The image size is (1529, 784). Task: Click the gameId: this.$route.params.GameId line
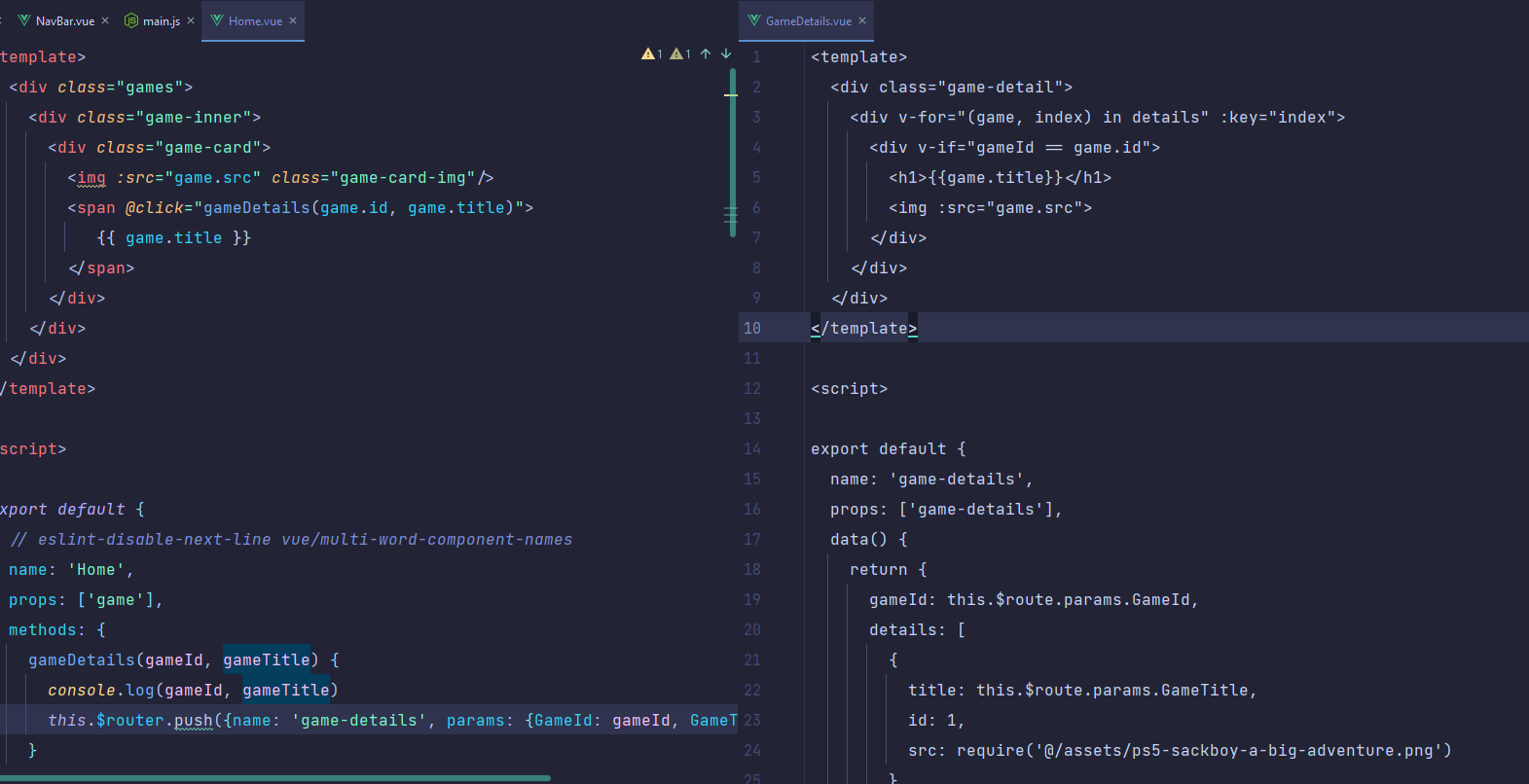1035,600
